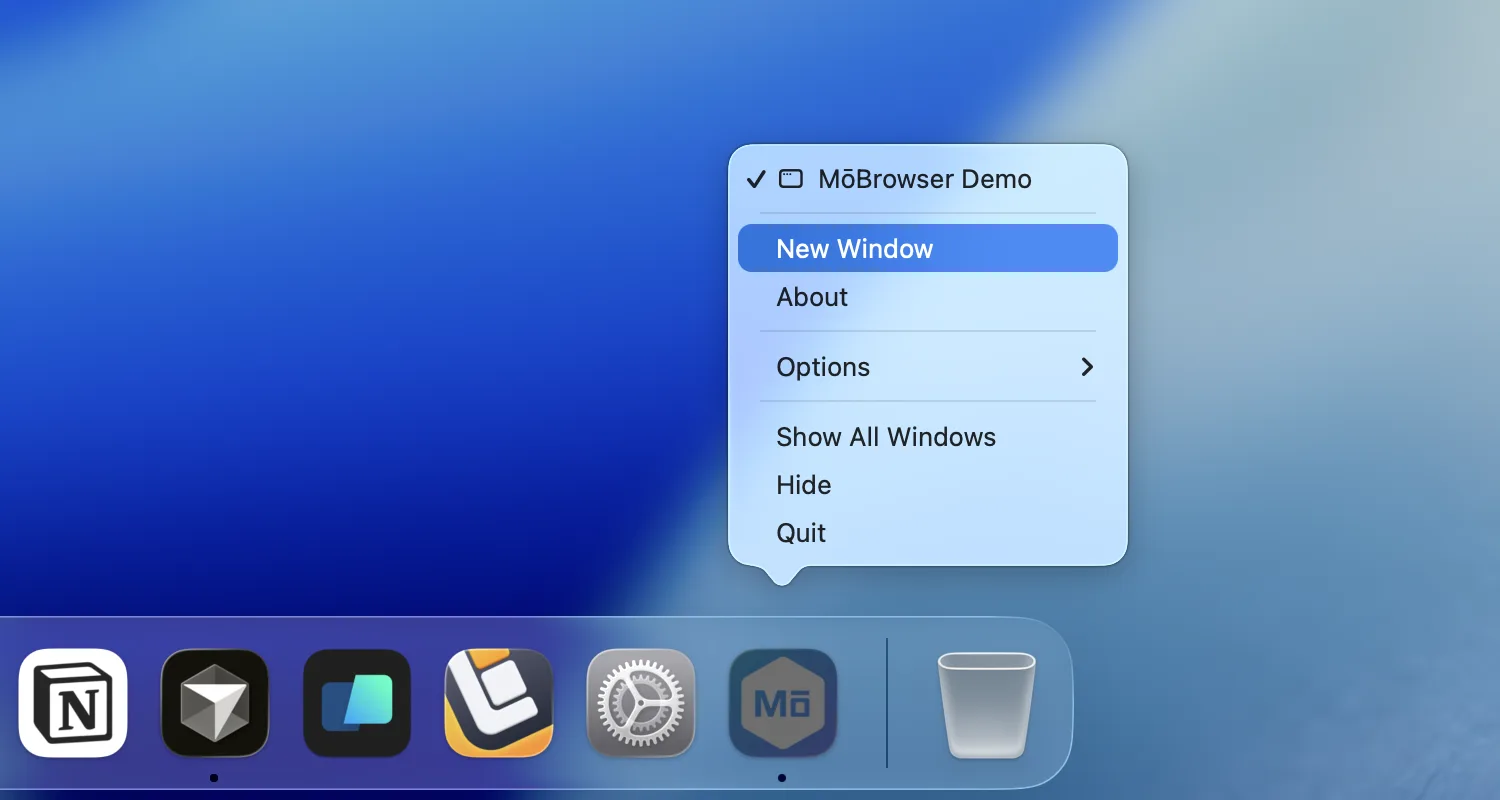Click the checkmark next to MōBrowser Demo

[x=756, y=179]
